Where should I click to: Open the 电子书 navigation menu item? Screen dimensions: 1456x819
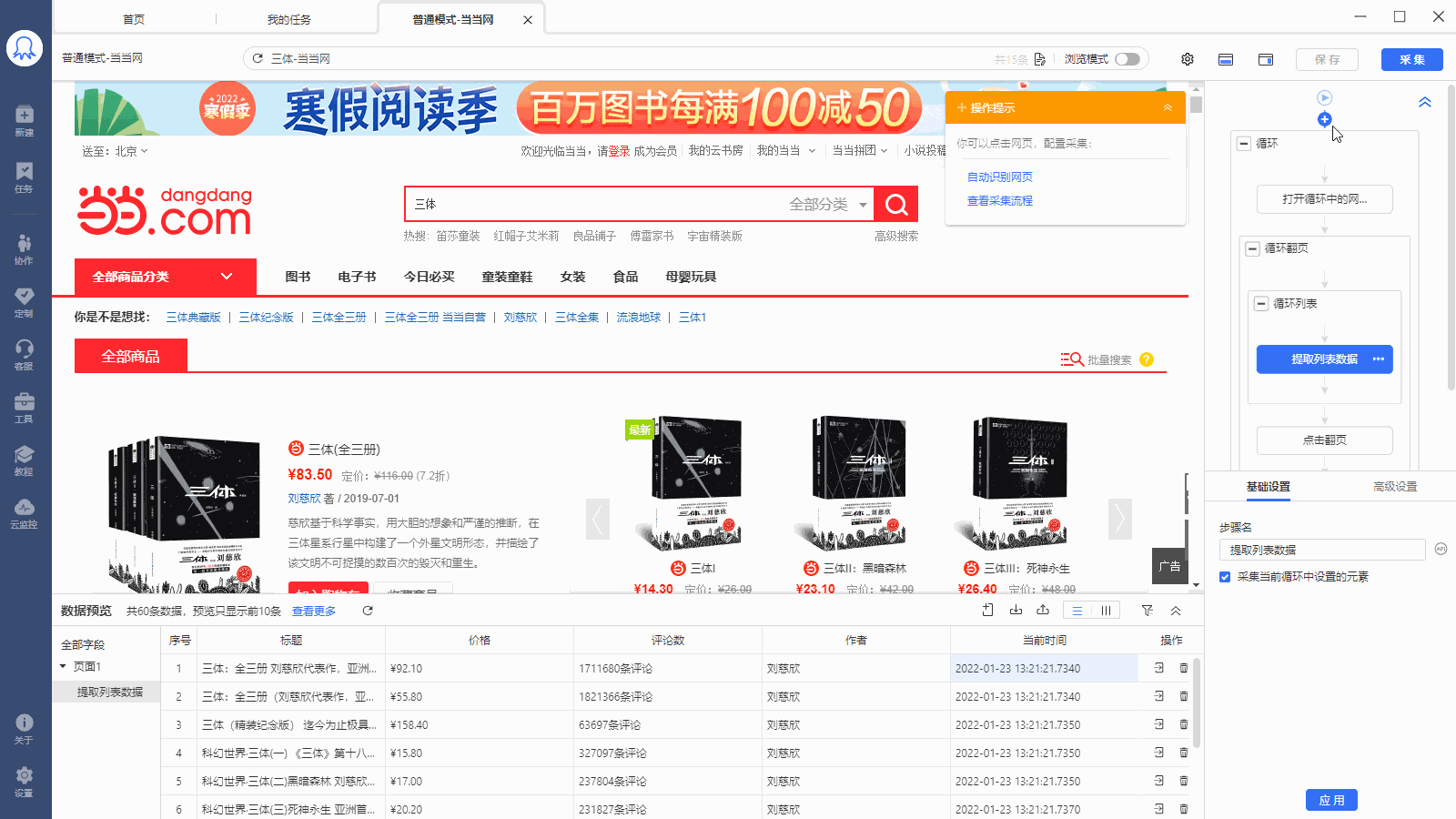[357, 277]
